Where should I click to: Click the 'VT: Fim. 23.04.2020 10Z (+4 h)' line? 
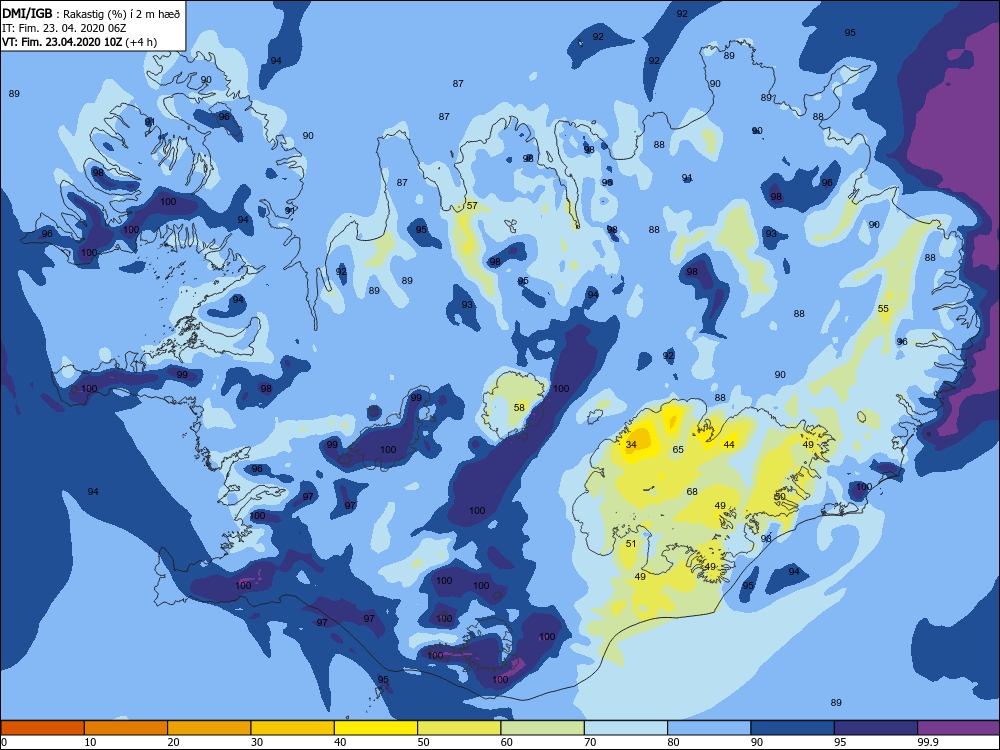[79, 42]
